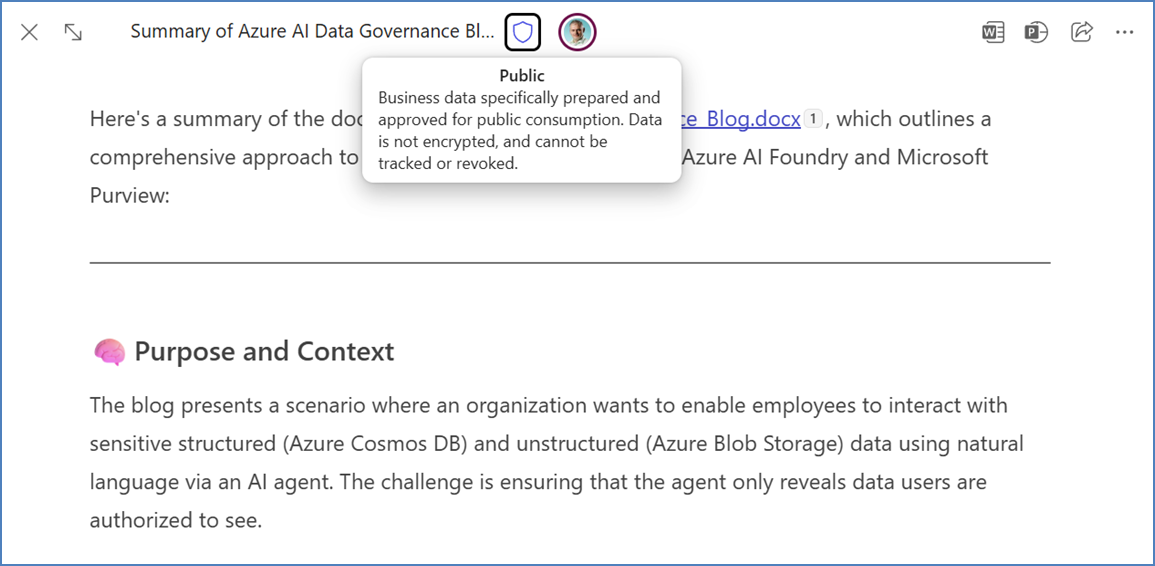Click the citation reference number 1 badge

pyautogui.click(x=813, y=119)
